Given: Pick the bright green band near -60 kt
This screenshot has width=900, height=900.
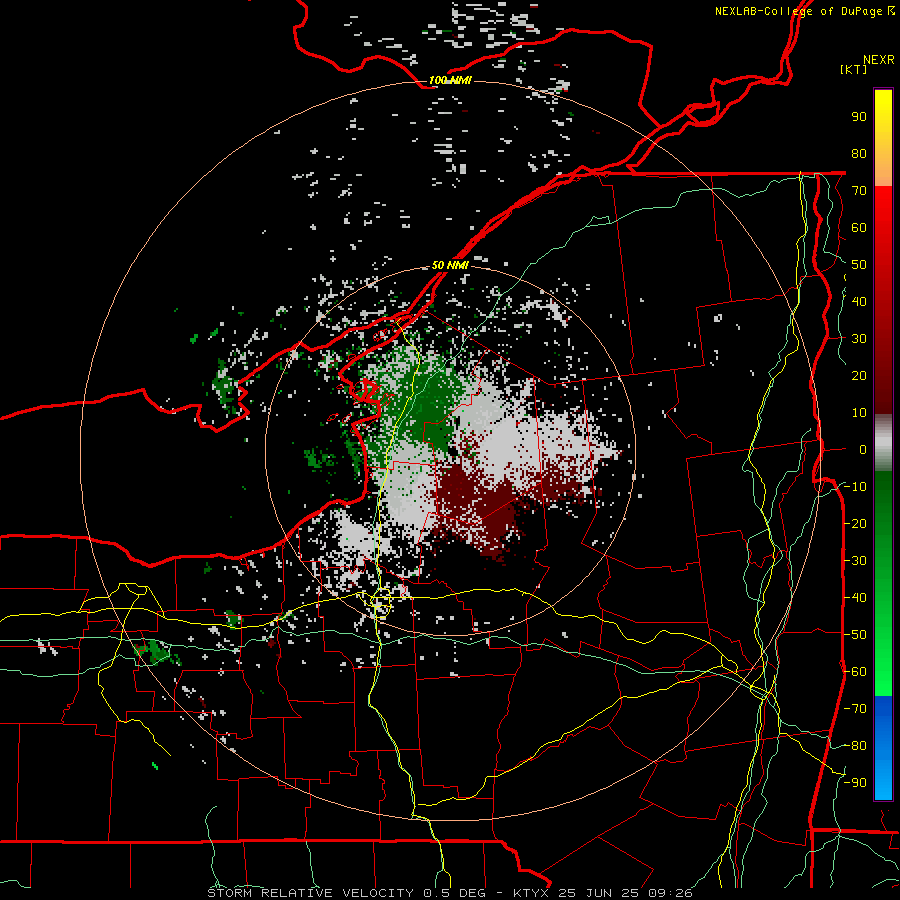Looking at the screenshot, I should [x=883, y=674].
